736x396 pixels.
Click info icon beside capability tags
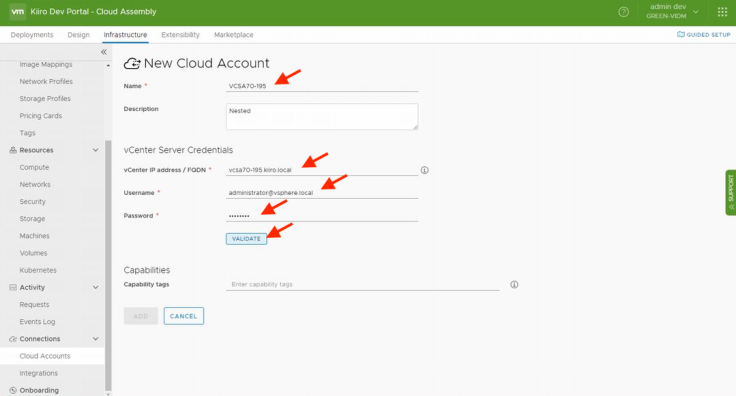514,284
